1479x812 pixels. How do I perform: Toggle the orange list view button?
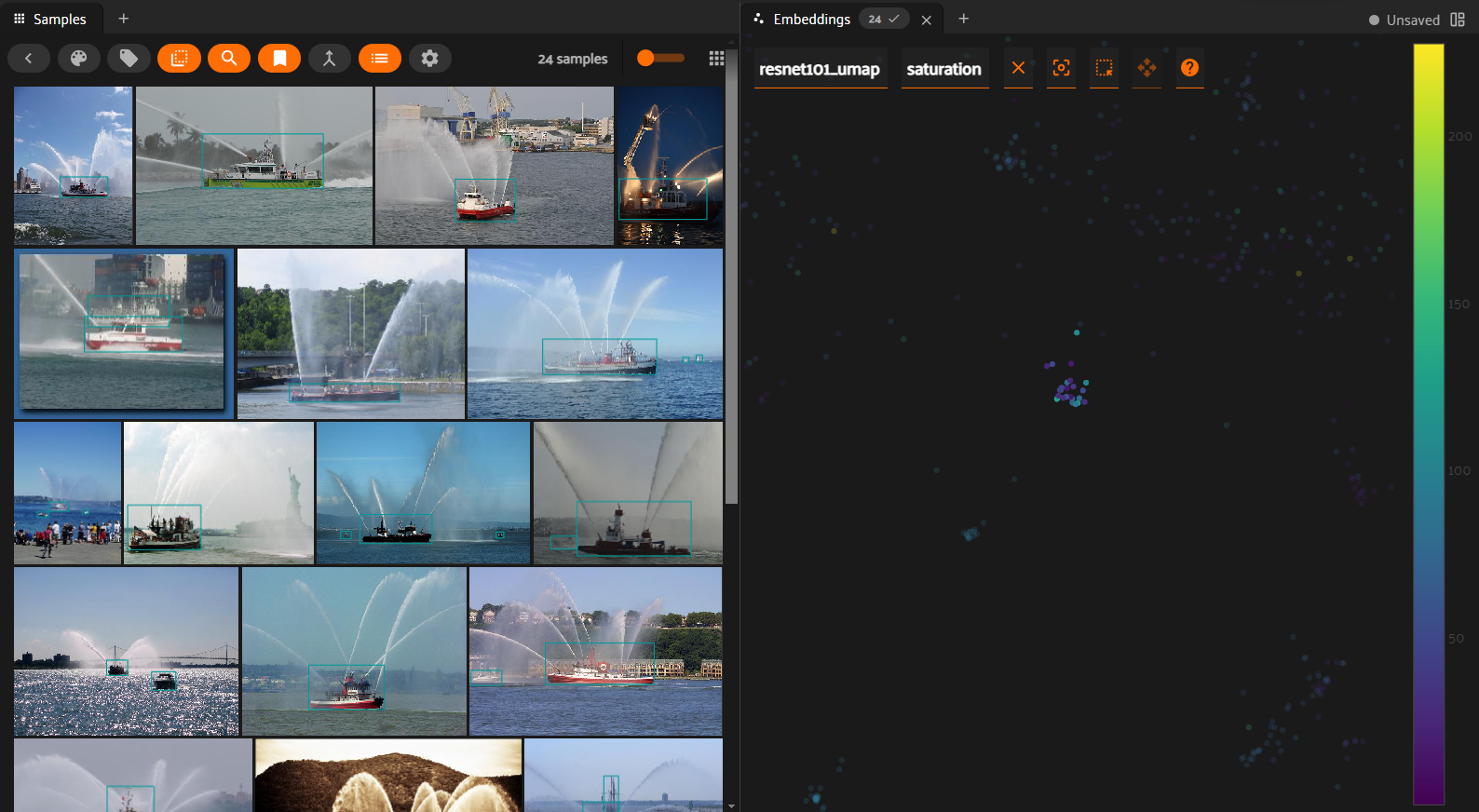[x=379, y=59]
